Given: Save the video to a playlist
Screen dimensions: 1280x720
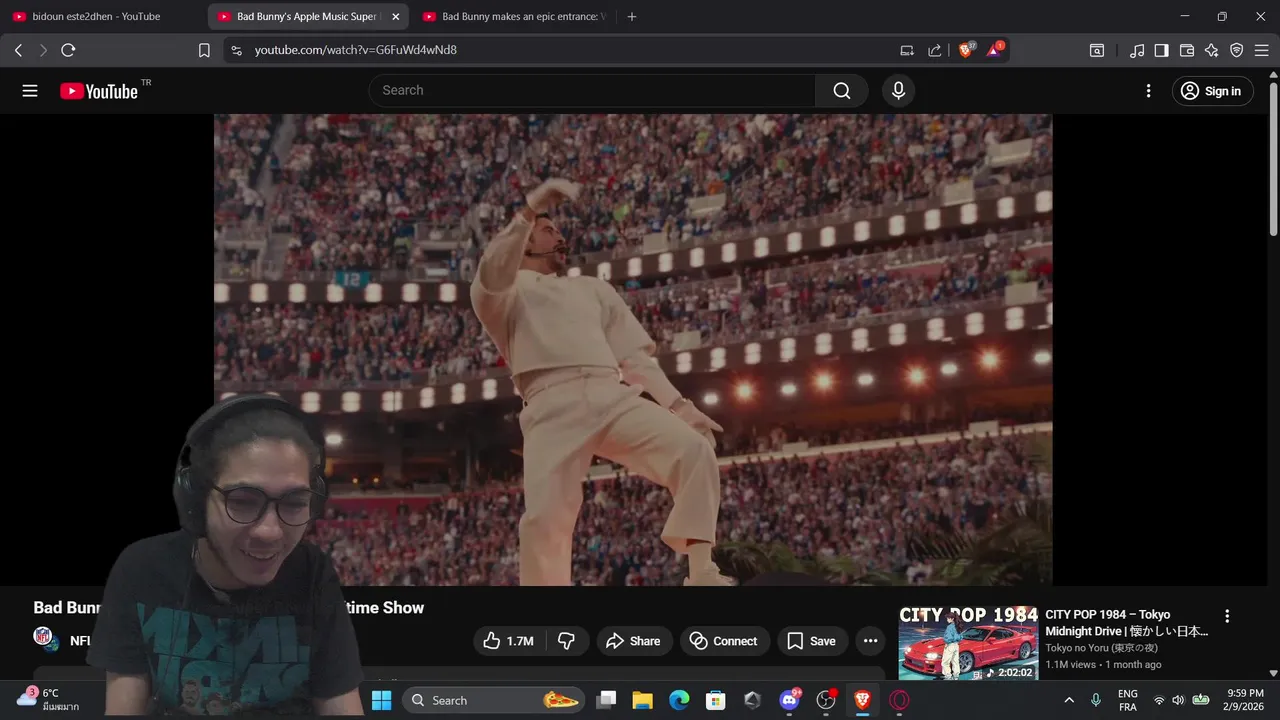Looking at the screenshot, I should click(x=812, y=641).
